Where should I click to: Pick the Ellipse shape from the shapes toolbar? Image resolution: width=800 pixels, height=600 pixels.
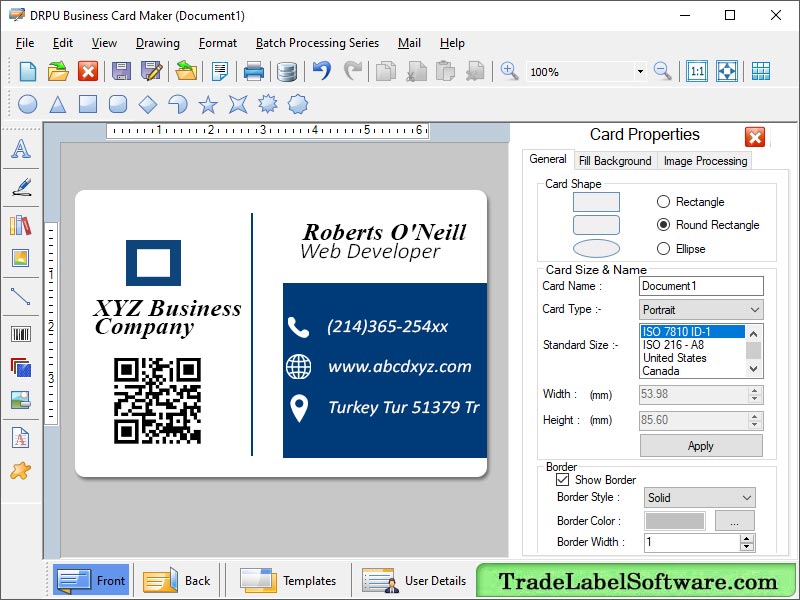(x=27, y=103)
